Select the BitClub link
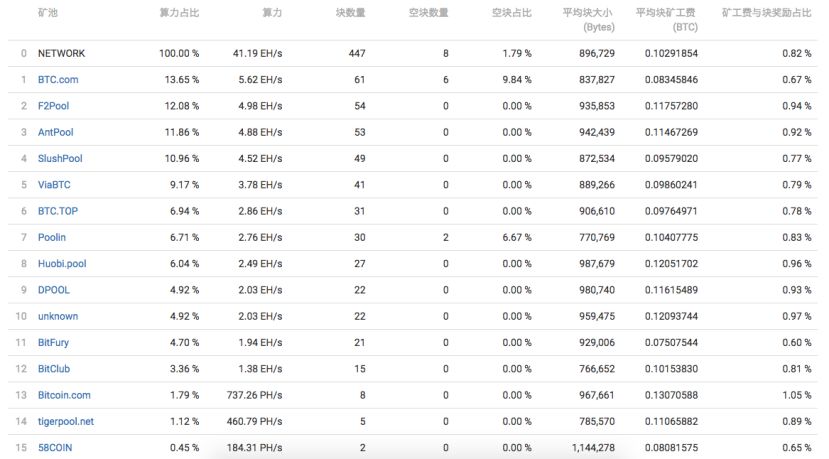 [54, 369]
